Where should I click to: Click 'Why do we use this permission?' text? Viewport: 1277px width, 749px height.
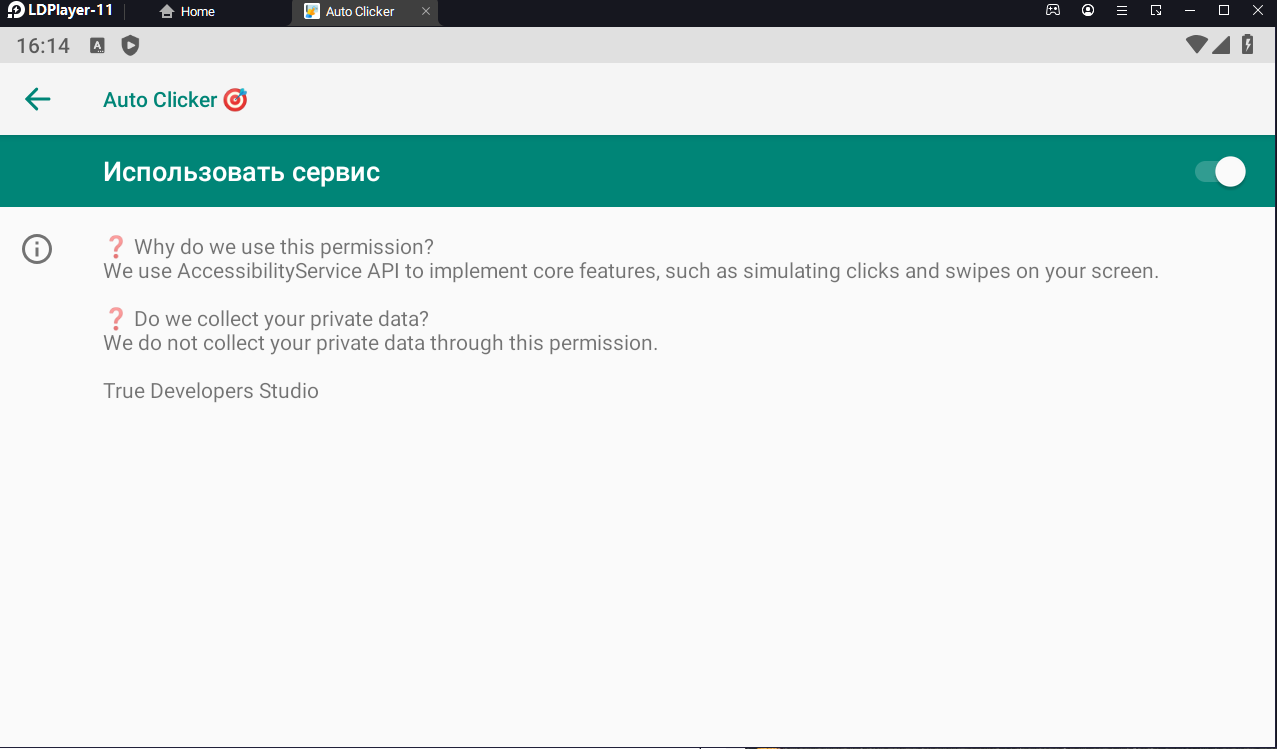[284, 247]
